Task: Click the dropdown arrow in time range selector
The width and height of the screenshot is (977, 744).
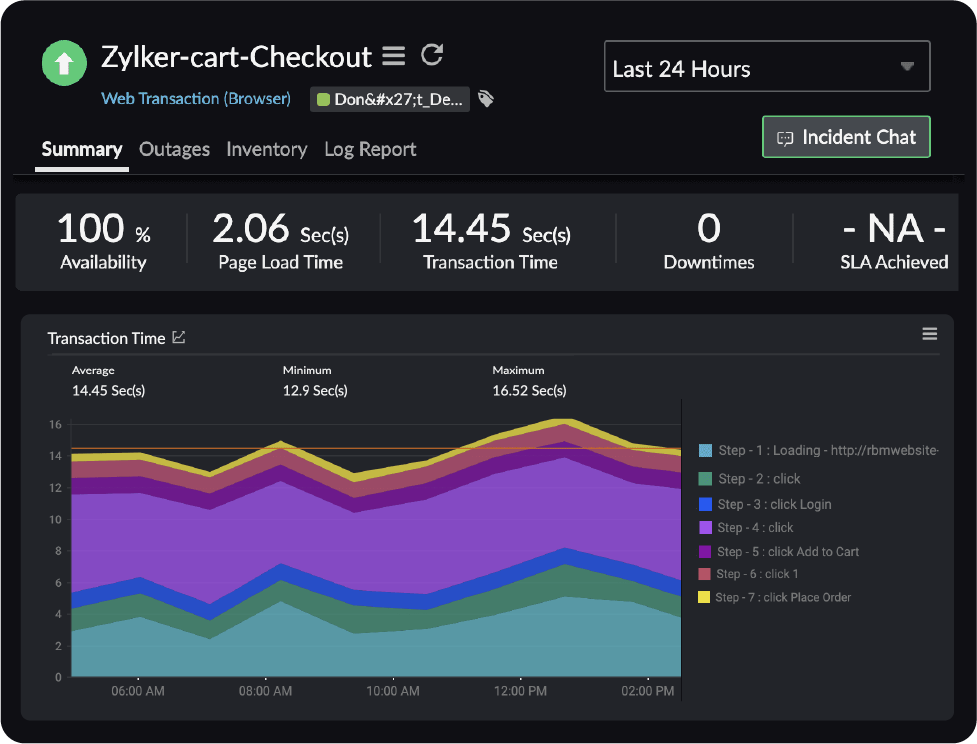Action: 907,66
